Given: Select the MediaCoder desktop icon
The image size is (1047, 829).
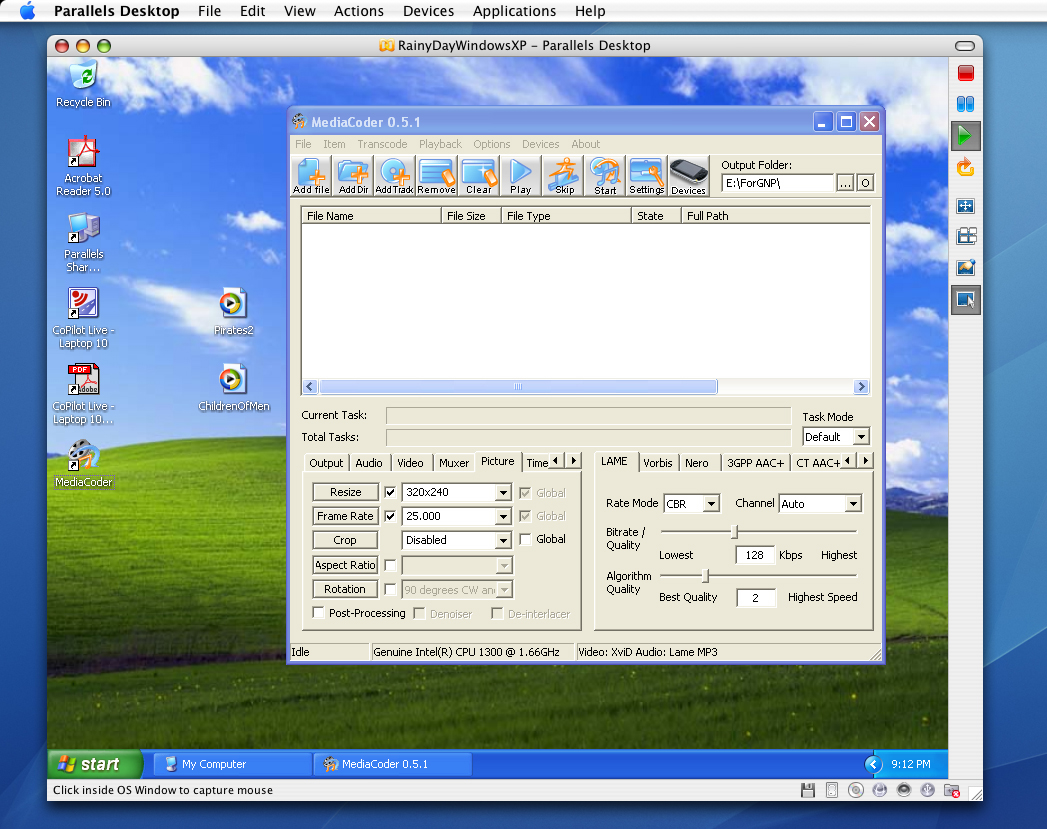Looking at the screenshot, I should [83, 465].
